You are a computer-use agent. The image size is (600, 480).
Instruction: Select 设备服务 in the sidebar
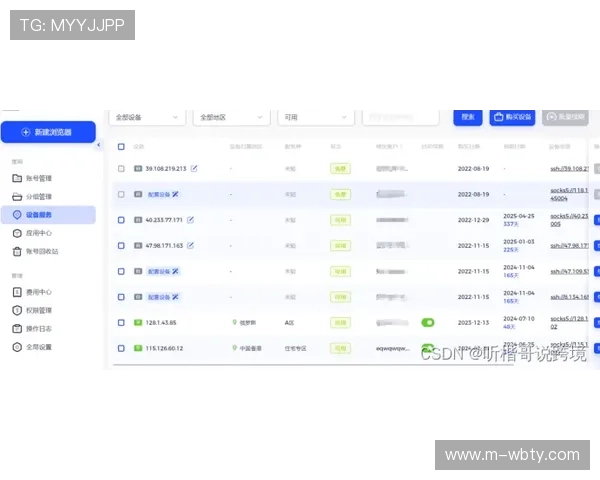(48, 215)
